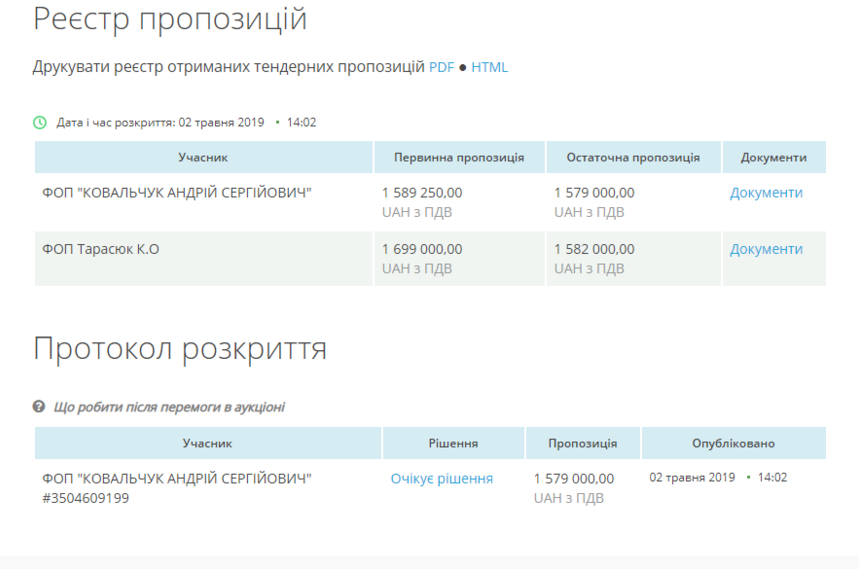Image resolution: width=859 pixels, height=569 pixels.
Task: Open the HTML version of the proposals registry
Action: 490,67
